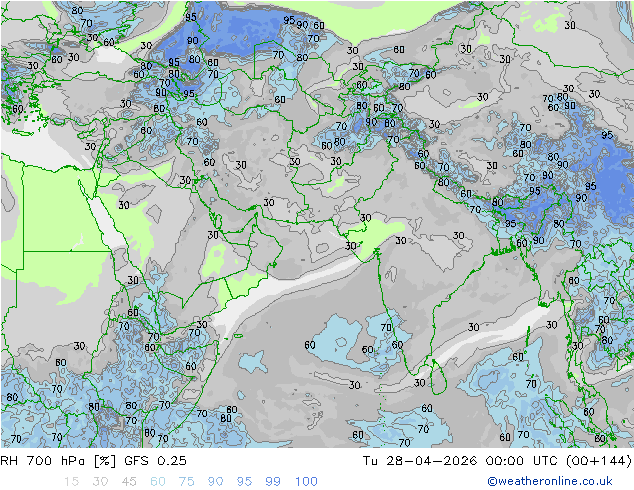Click the 'RH 700 hPa [%]' title text
The height and width of the screenshot is (490, 634).
(58, 460)
